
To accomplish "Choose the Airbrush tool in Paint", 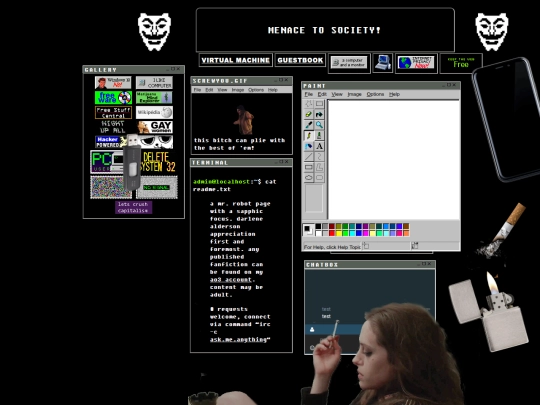I will [x=309, y=146].
